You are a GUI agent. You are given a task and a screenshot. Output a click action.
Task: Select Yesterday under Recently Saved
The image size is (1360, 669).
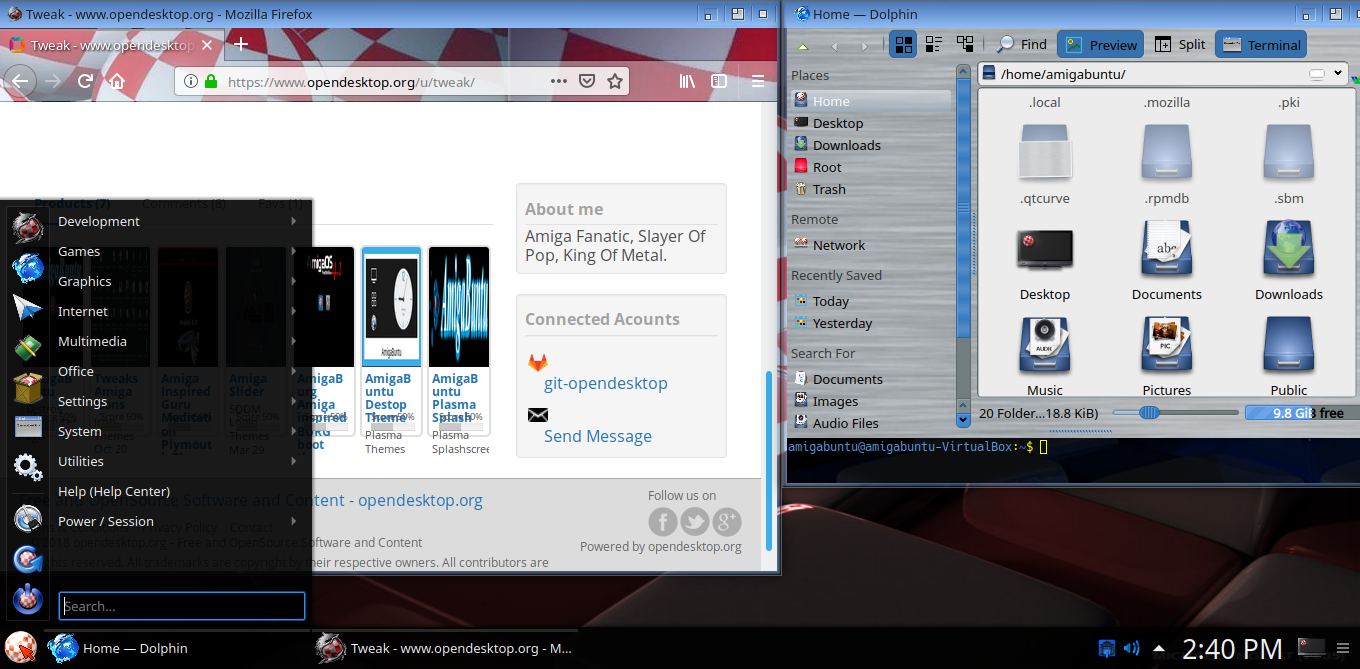870,323
